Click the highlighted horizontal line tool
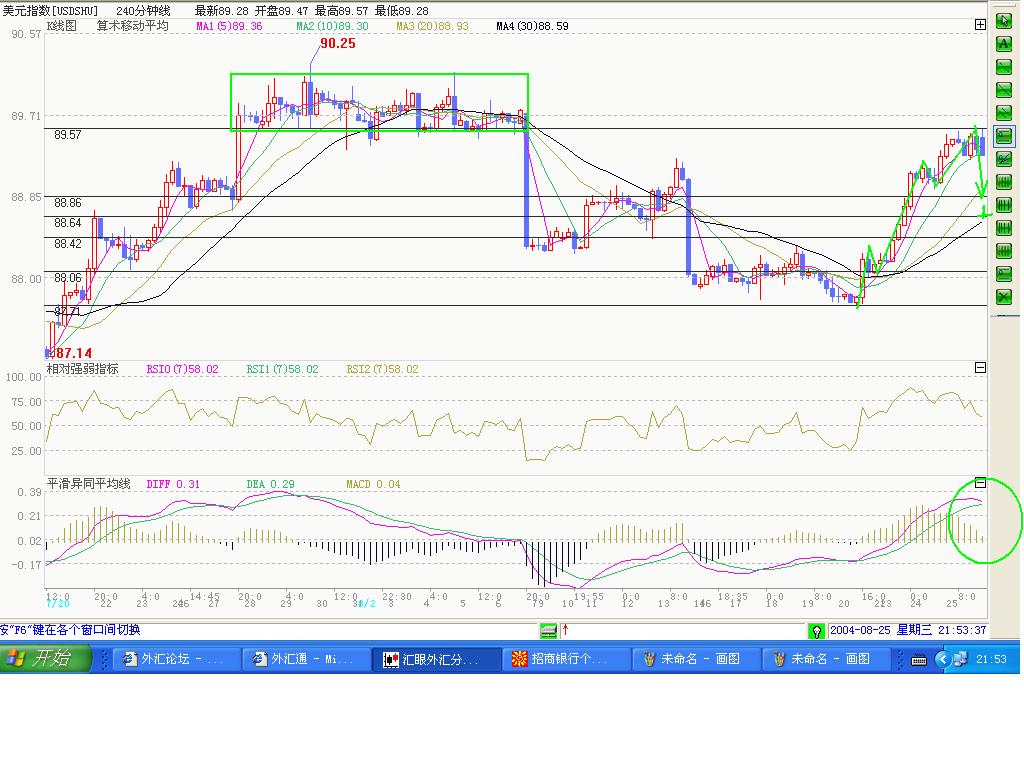This screenshot has height=768, width=1024. [x=1004, y=136]
